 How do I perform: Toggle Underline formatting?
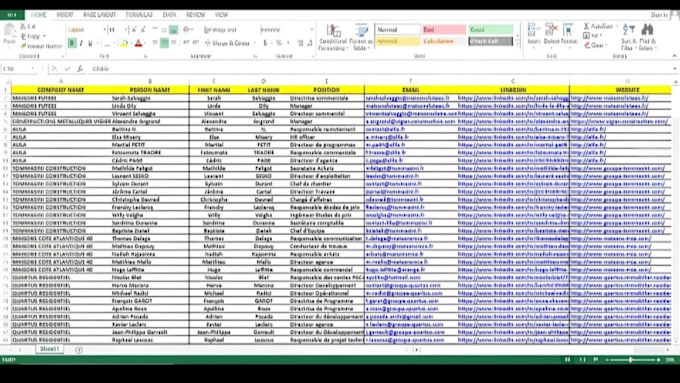pos(90,43)
